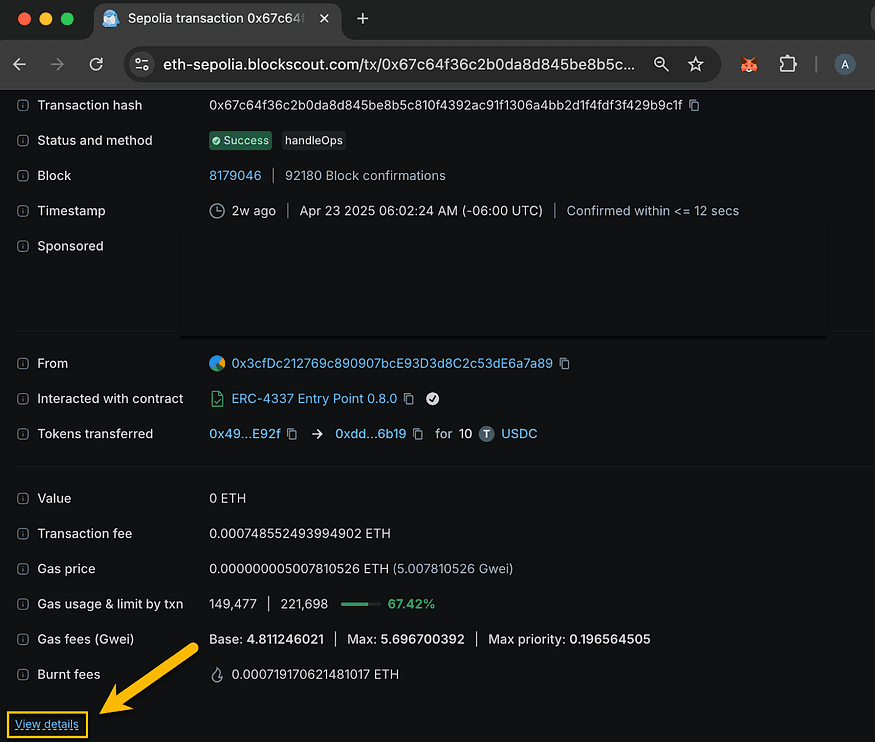Copy the 0x49...E92f sender address
The height and width of the screenshot is (742, 875).
coord(292,434)
